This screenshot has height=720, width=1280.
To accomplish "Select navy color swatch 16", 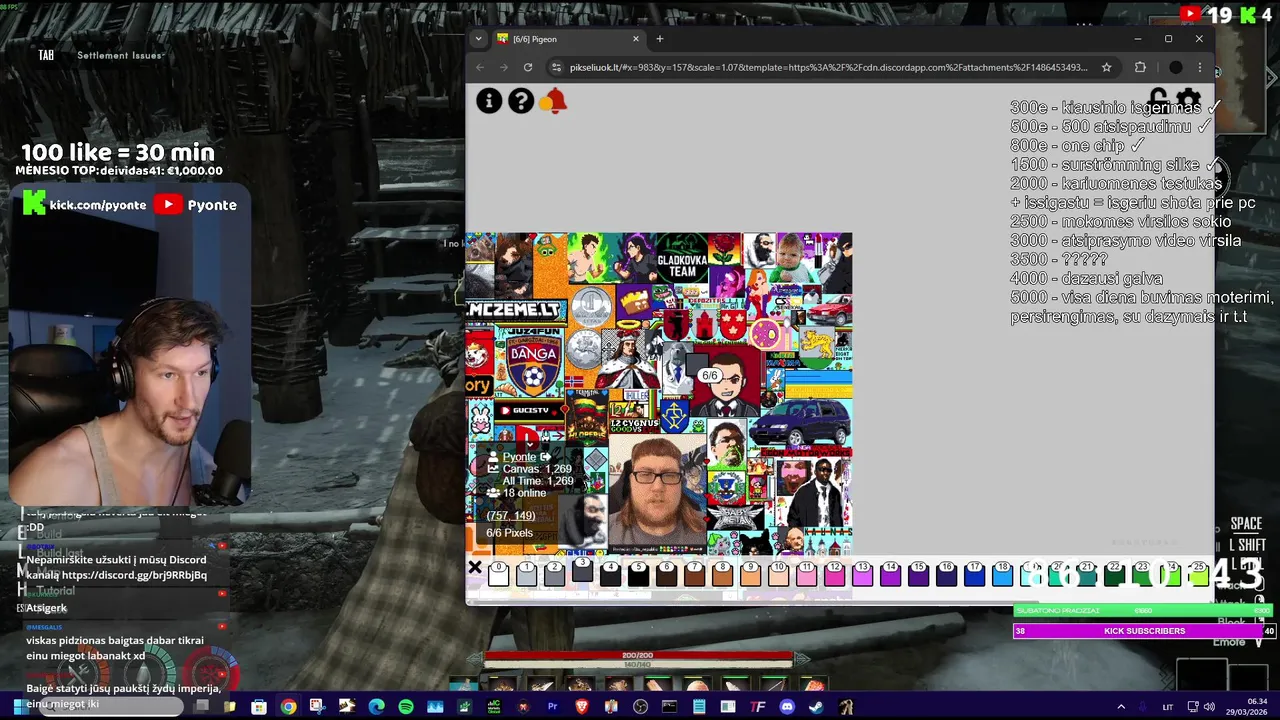I will 946,573.
